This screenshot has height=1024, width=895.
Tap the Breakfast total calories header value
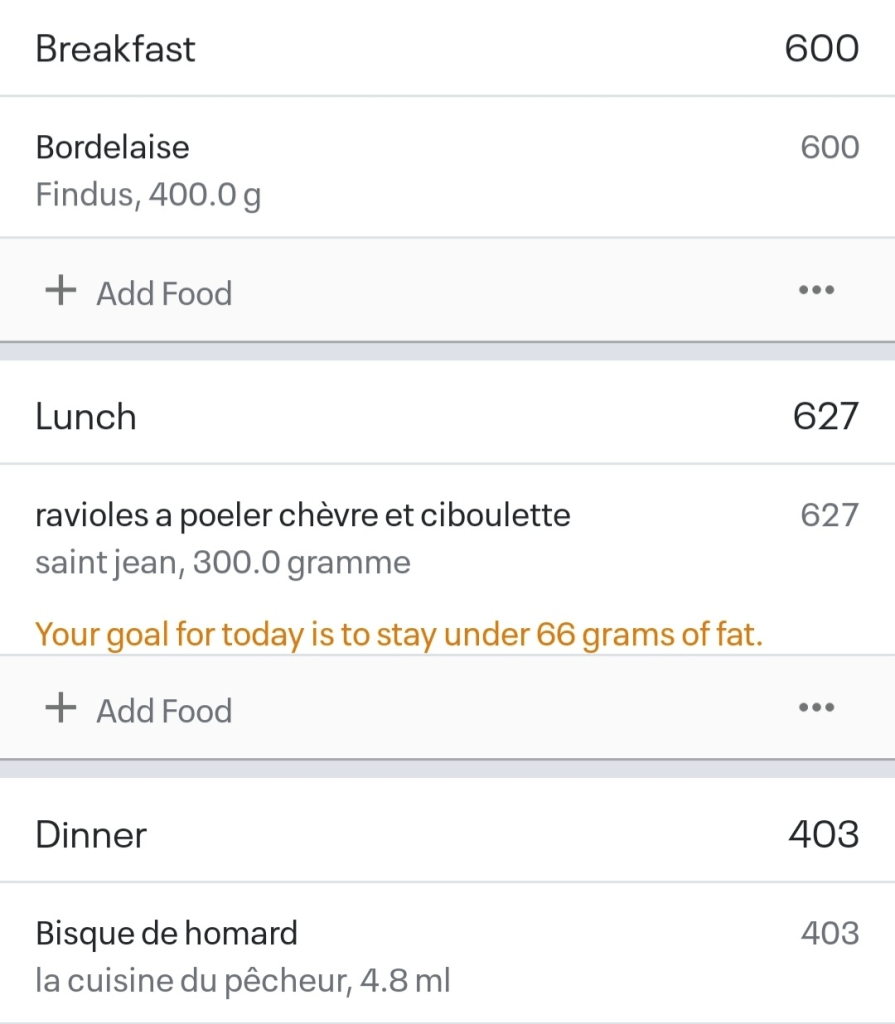coord(821,49)
